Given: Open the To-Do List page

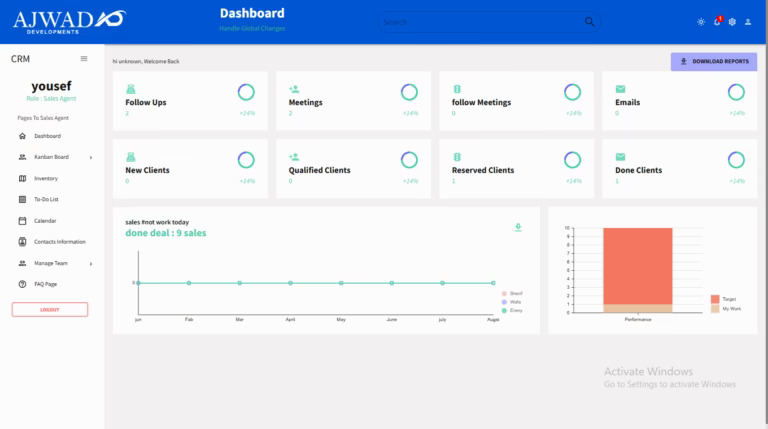Looking at the screenshot, I should click(47, 199).
